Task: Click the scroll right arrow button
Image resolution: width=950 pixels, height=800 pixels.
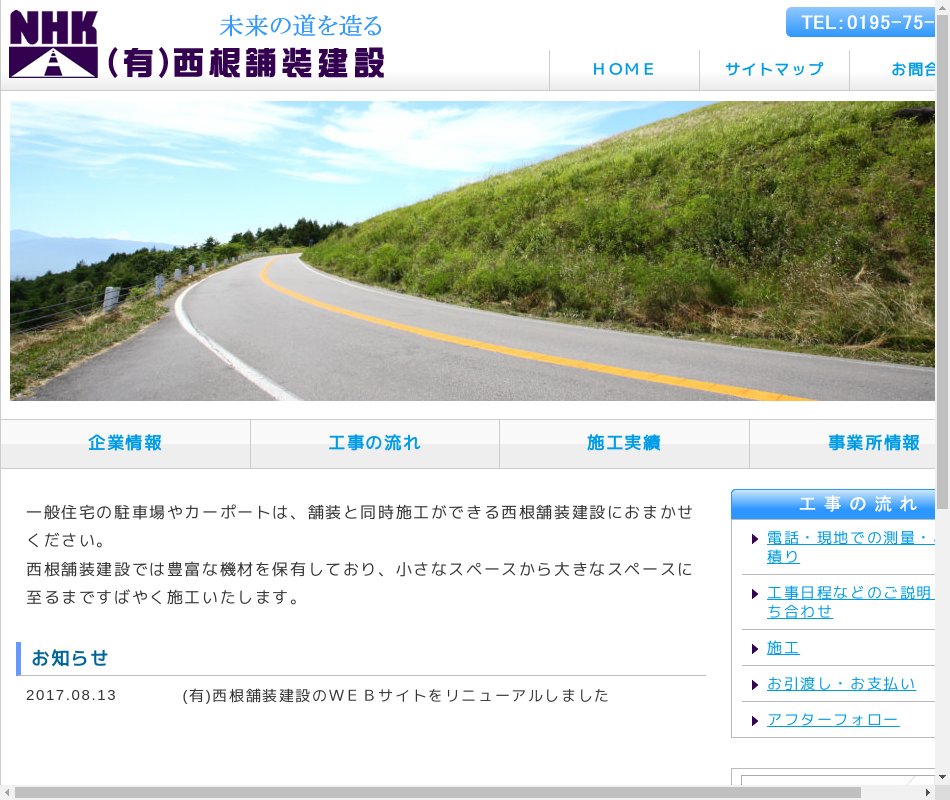Action: click(x=928, y=793)
